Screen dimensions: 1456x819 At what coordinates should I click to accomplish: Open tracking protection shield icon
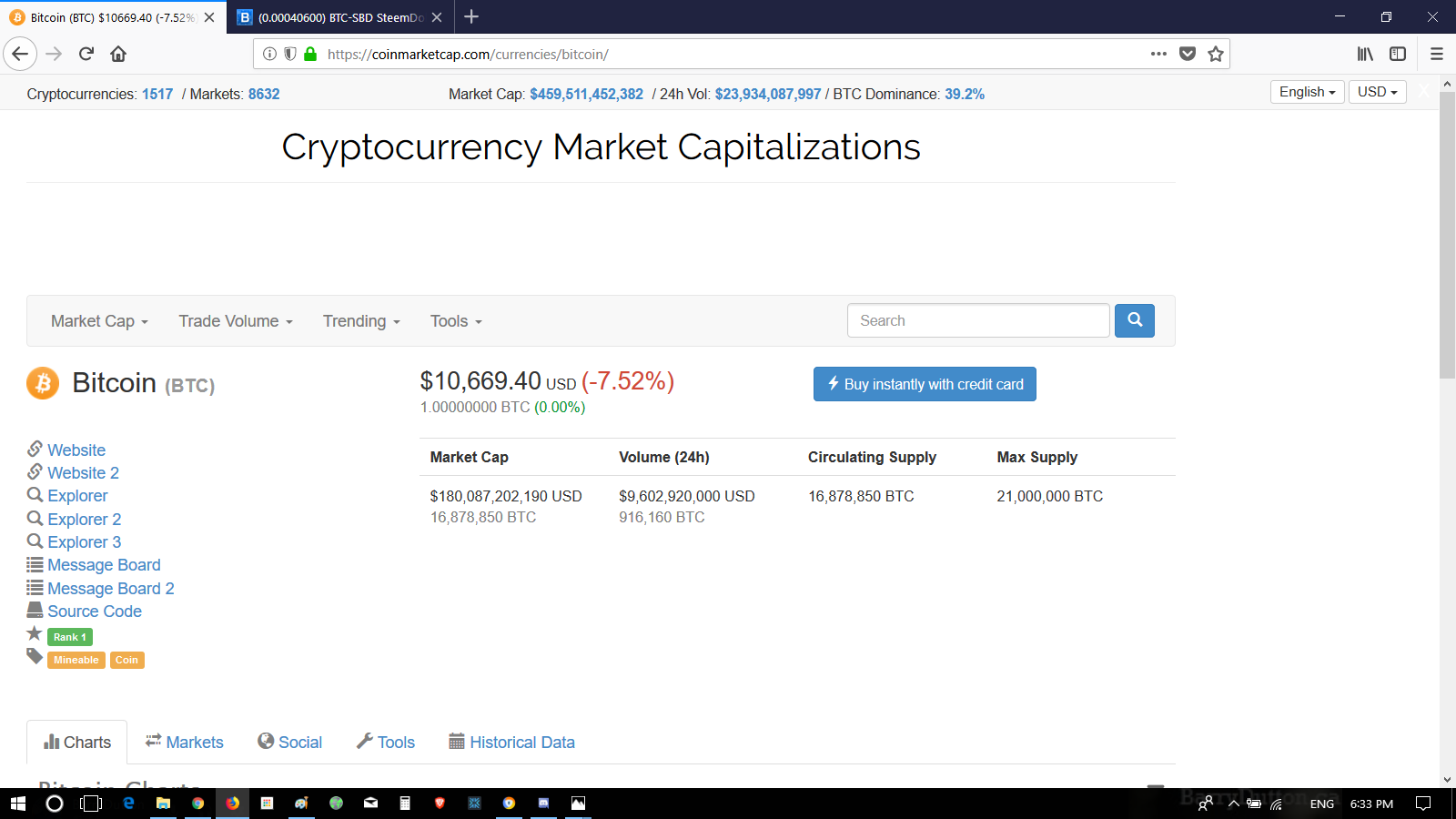tap(289, 54)
